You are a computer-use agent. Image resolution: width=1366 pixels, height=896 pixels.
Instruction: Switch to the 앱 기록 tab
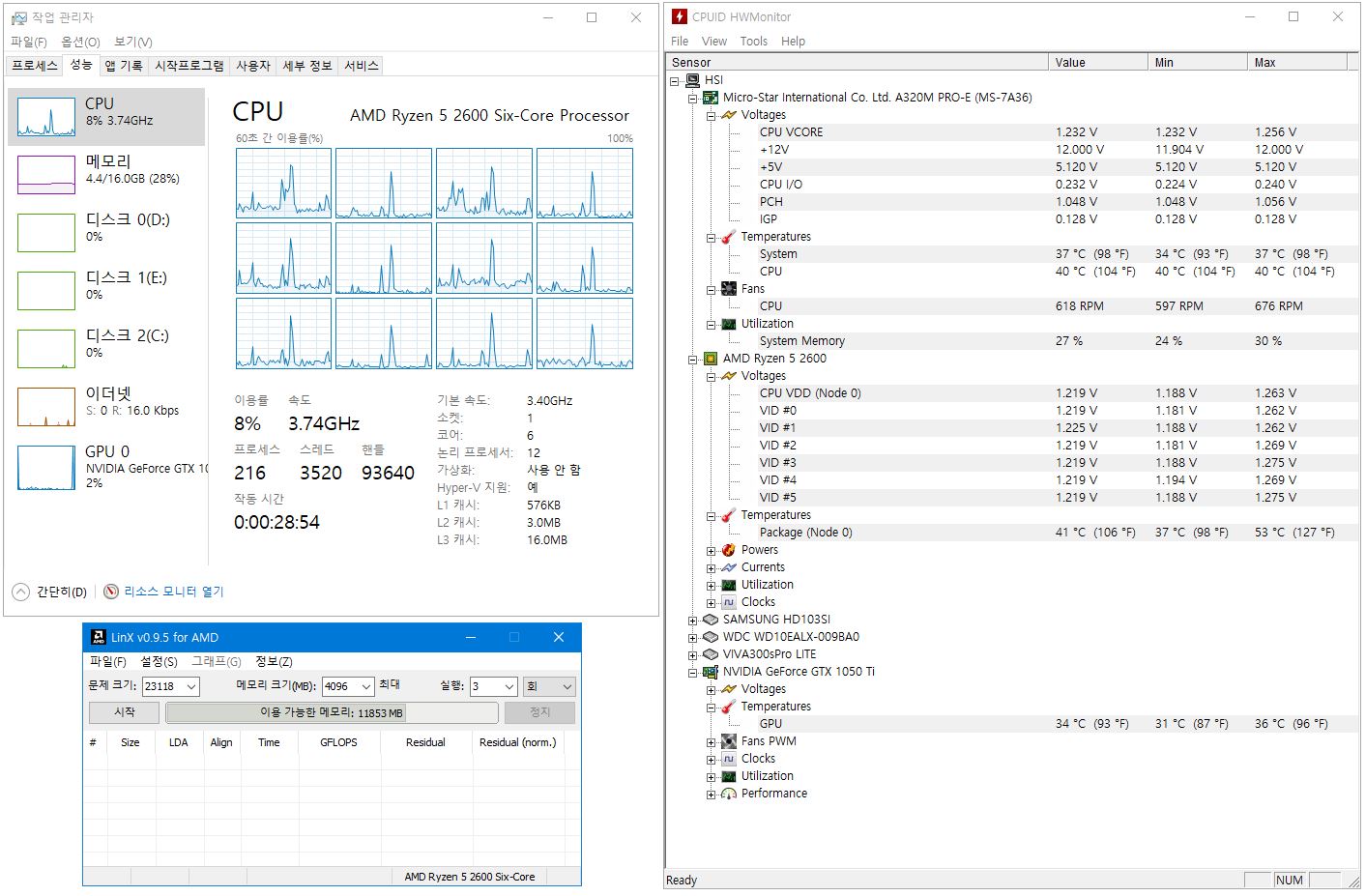[124, 66]
